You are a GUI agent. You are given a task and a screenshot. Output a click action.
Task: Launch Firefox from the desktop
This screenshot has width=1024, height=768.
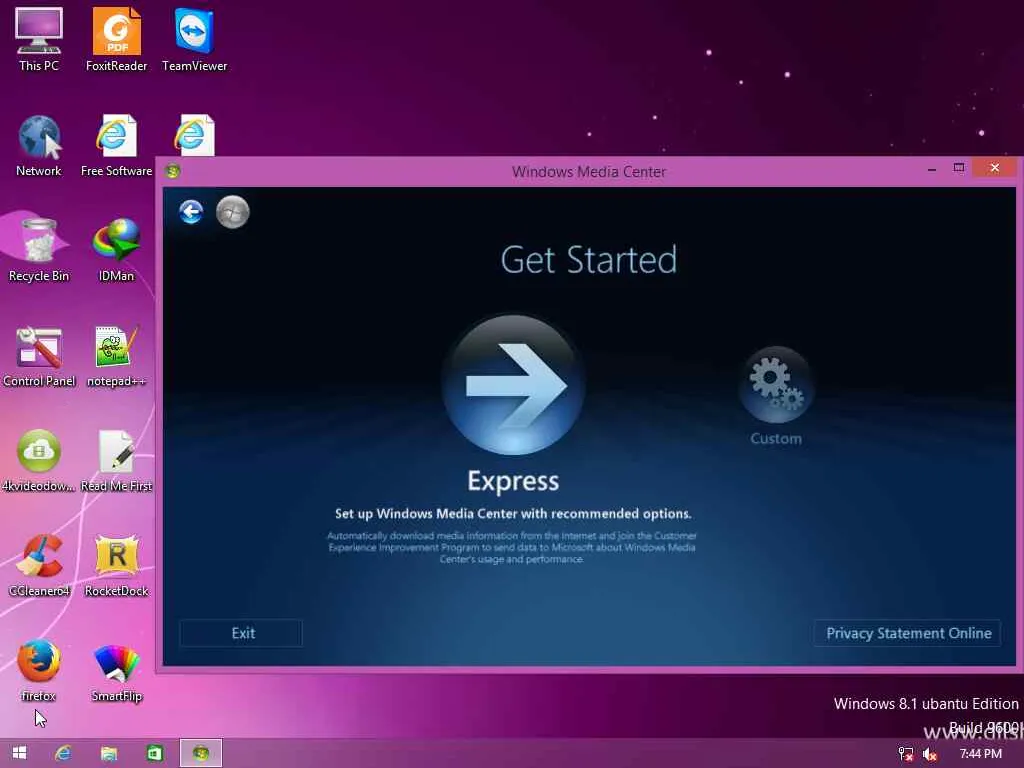(x=39, y=671)
